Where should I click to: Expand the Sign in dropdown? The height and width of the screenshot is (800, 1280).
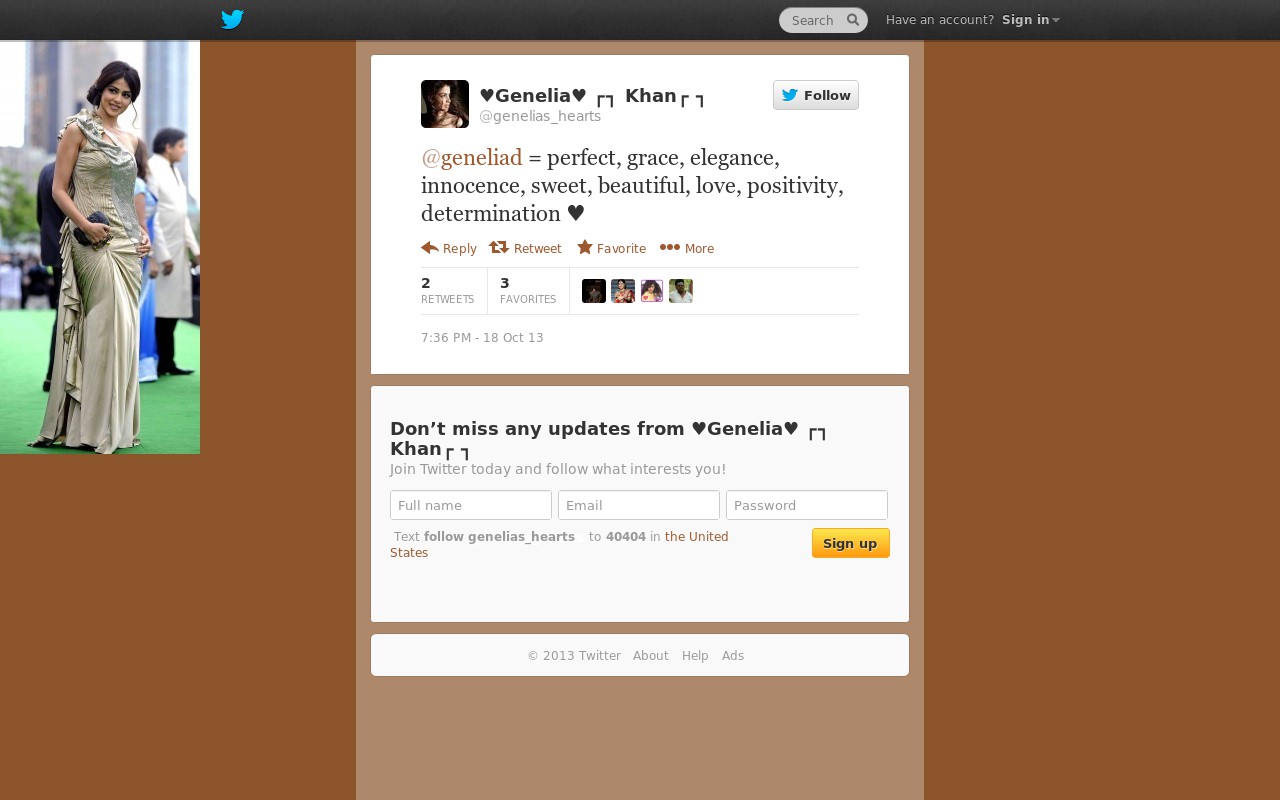tap(1030, 20)
